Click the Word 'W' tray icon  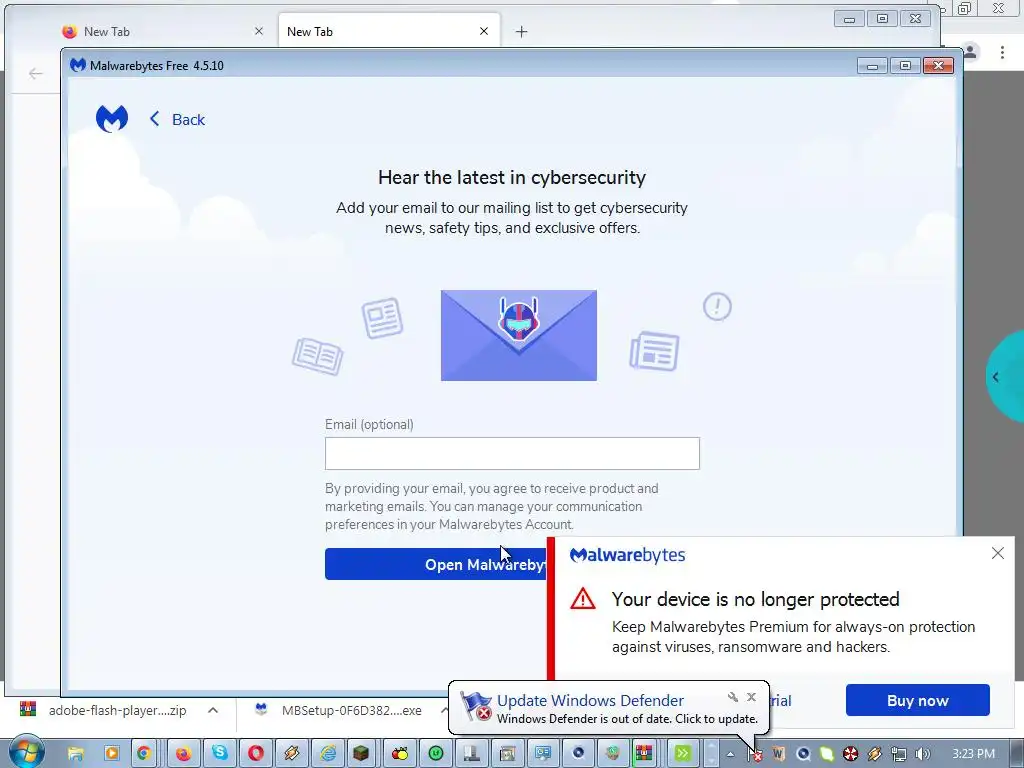[x=778, y=754]
